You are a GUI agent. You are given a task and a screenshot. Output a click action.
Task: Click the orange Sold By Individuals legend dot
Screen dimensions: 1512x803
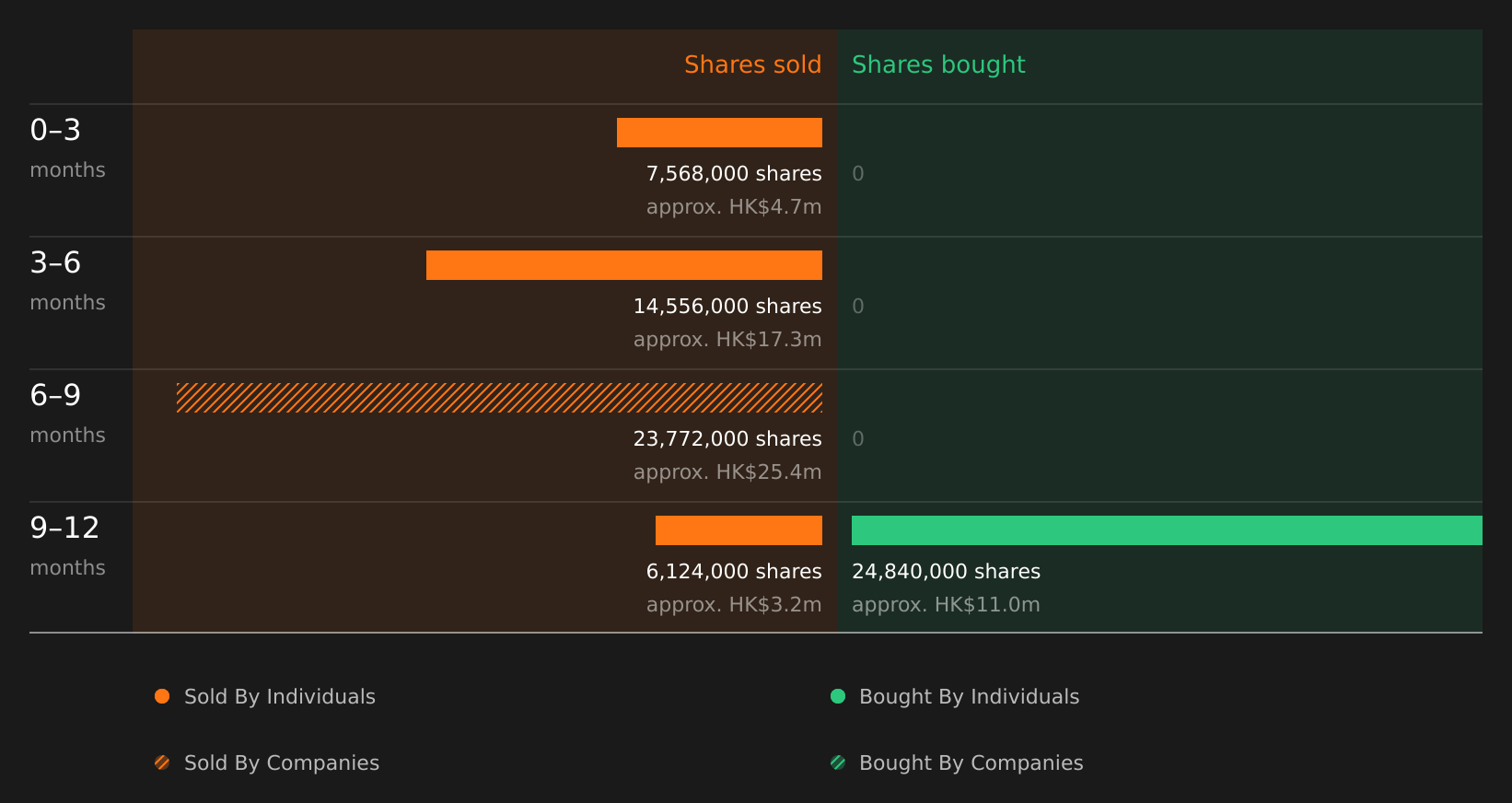[x=162, y=696]
